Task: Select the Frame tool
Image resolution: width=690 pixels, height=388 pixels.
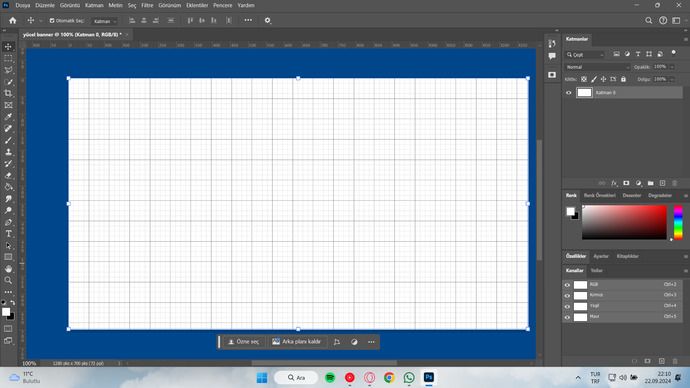Action: coord(8,105)
